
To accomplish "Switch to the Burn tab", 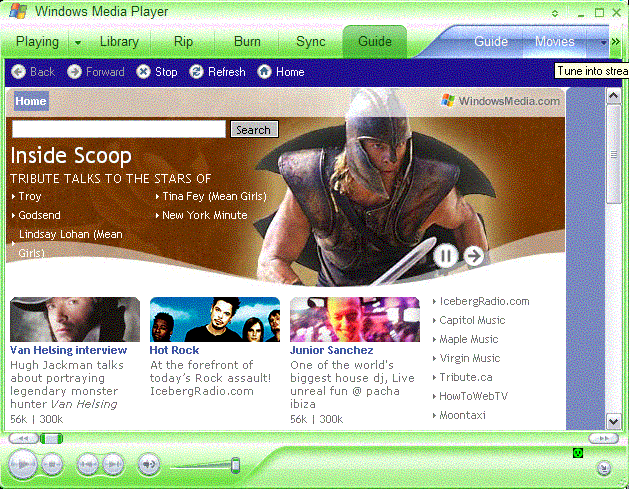I will (x=247, y=42).
